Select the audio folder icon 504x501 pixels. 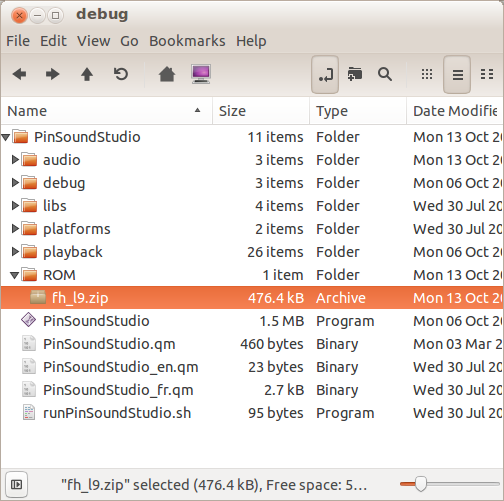click(29, 160)
